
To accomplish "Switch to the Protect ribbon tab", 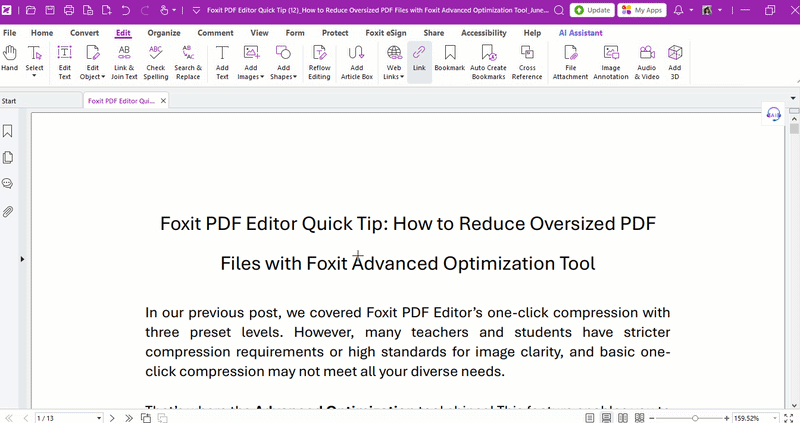I will (335, 33).
